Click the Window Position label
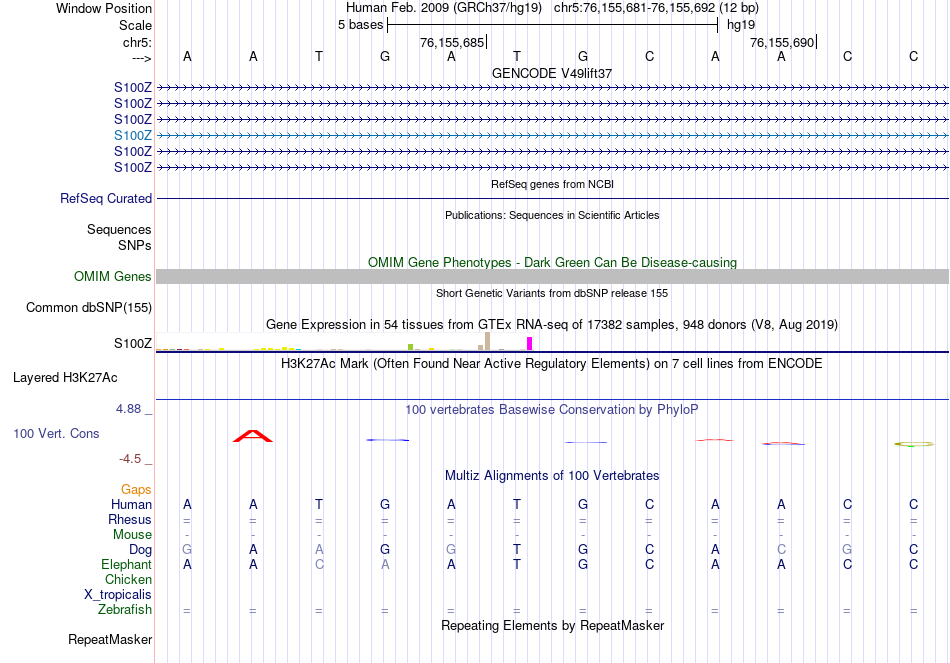 [x=104, y=8]
